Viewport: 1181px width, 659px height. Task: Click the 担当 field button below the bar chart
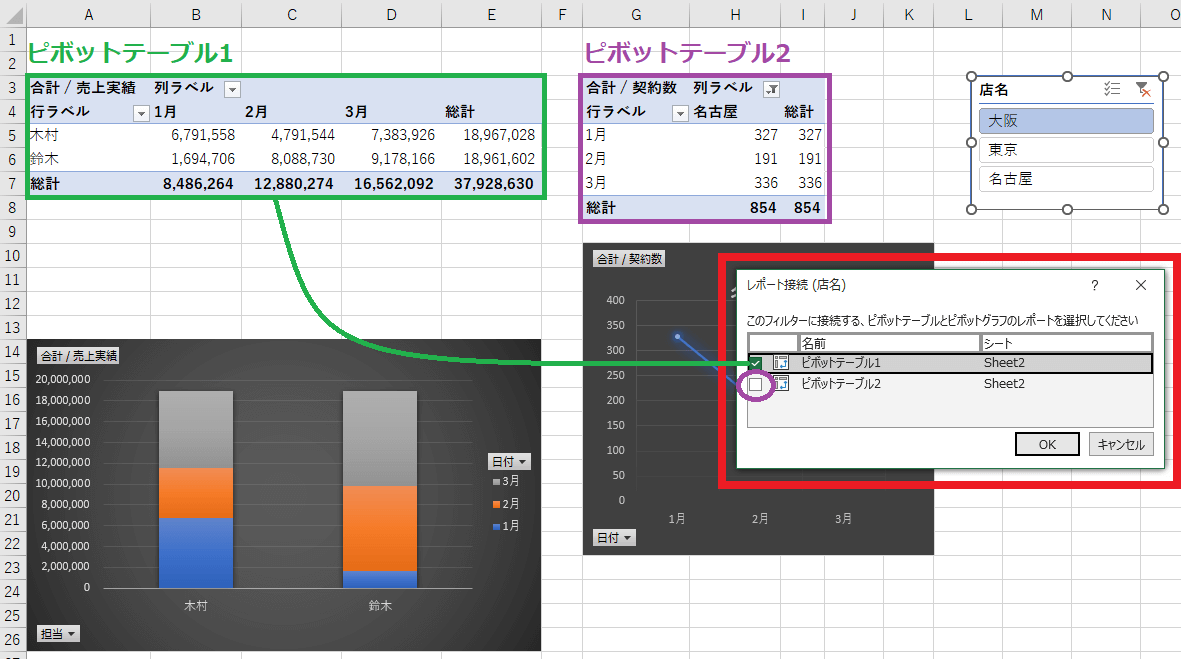pos(59,632)
